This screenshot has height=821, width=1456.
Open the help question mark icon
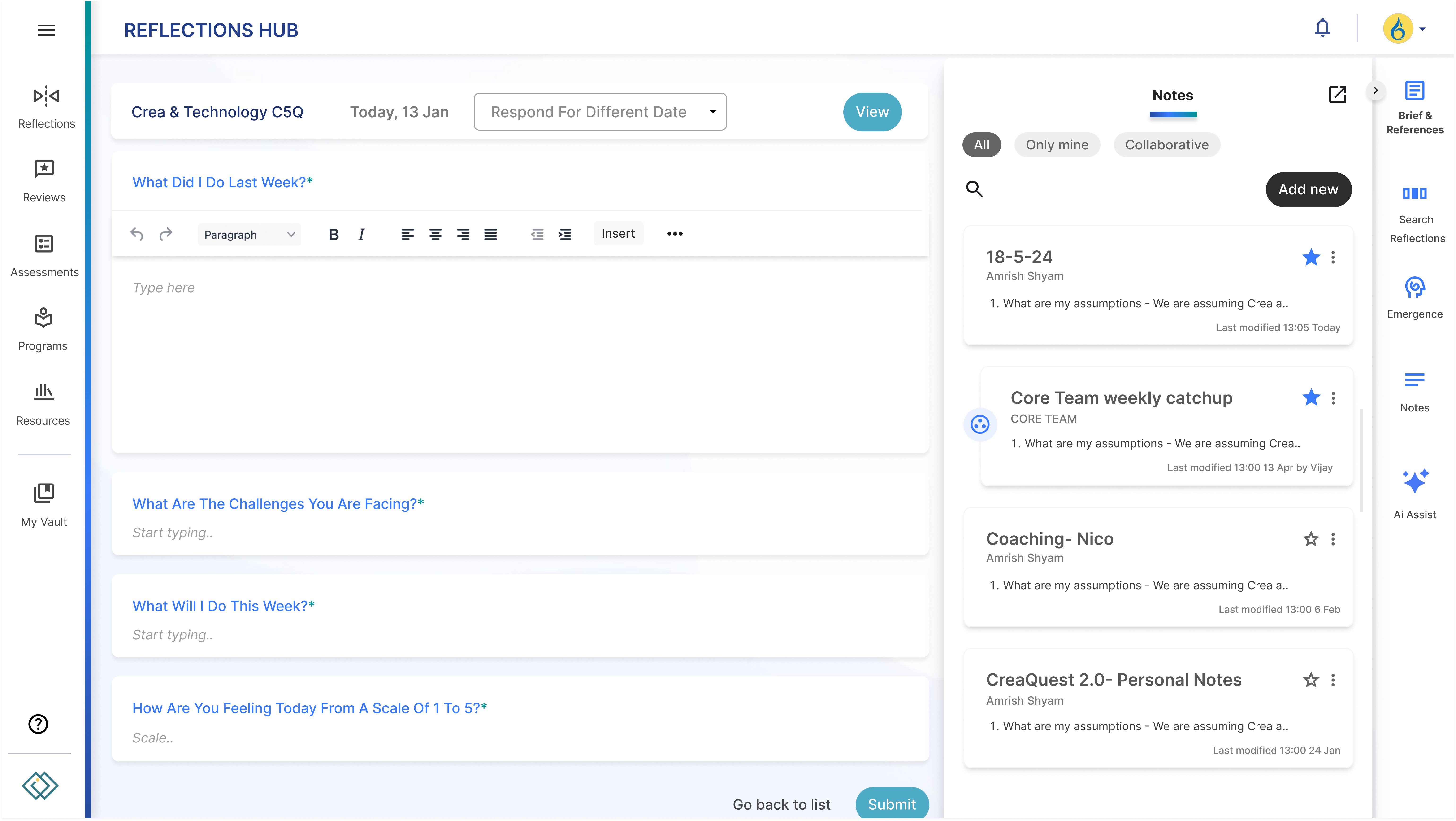[39, 724]
